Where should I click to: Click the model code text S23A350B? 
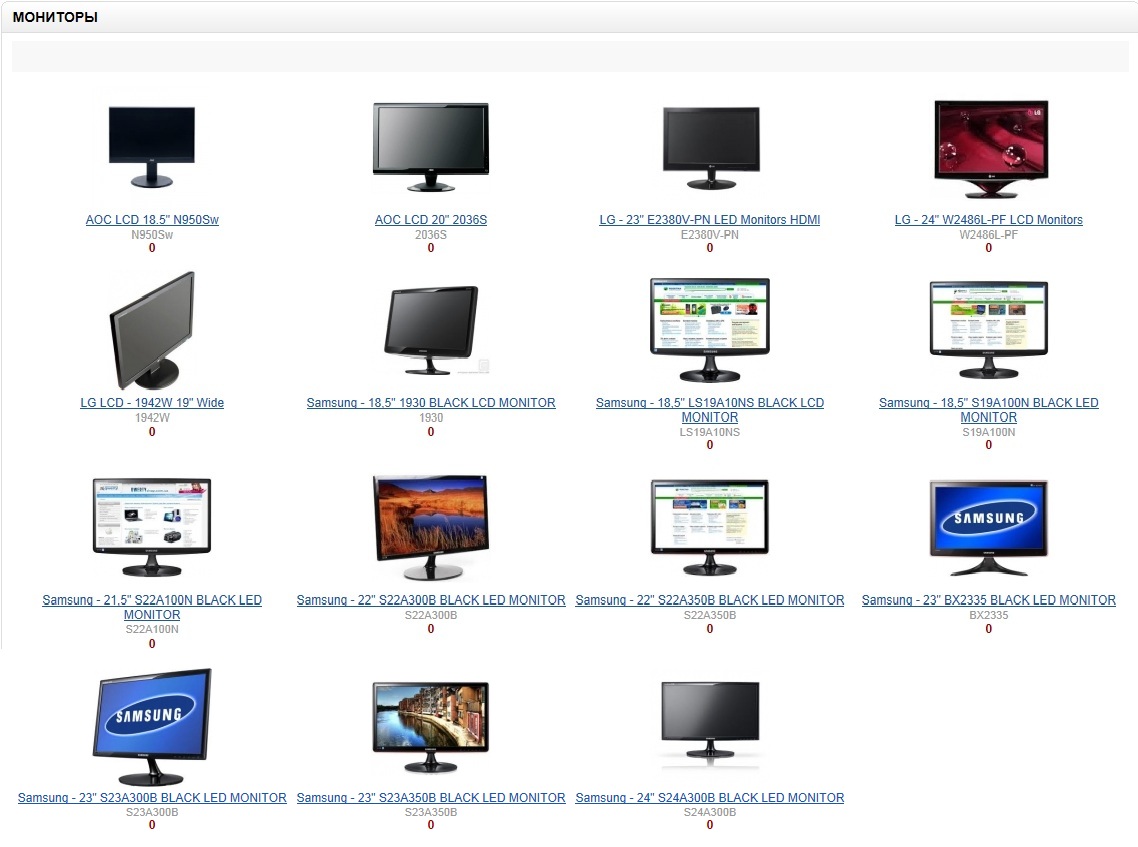430,812
